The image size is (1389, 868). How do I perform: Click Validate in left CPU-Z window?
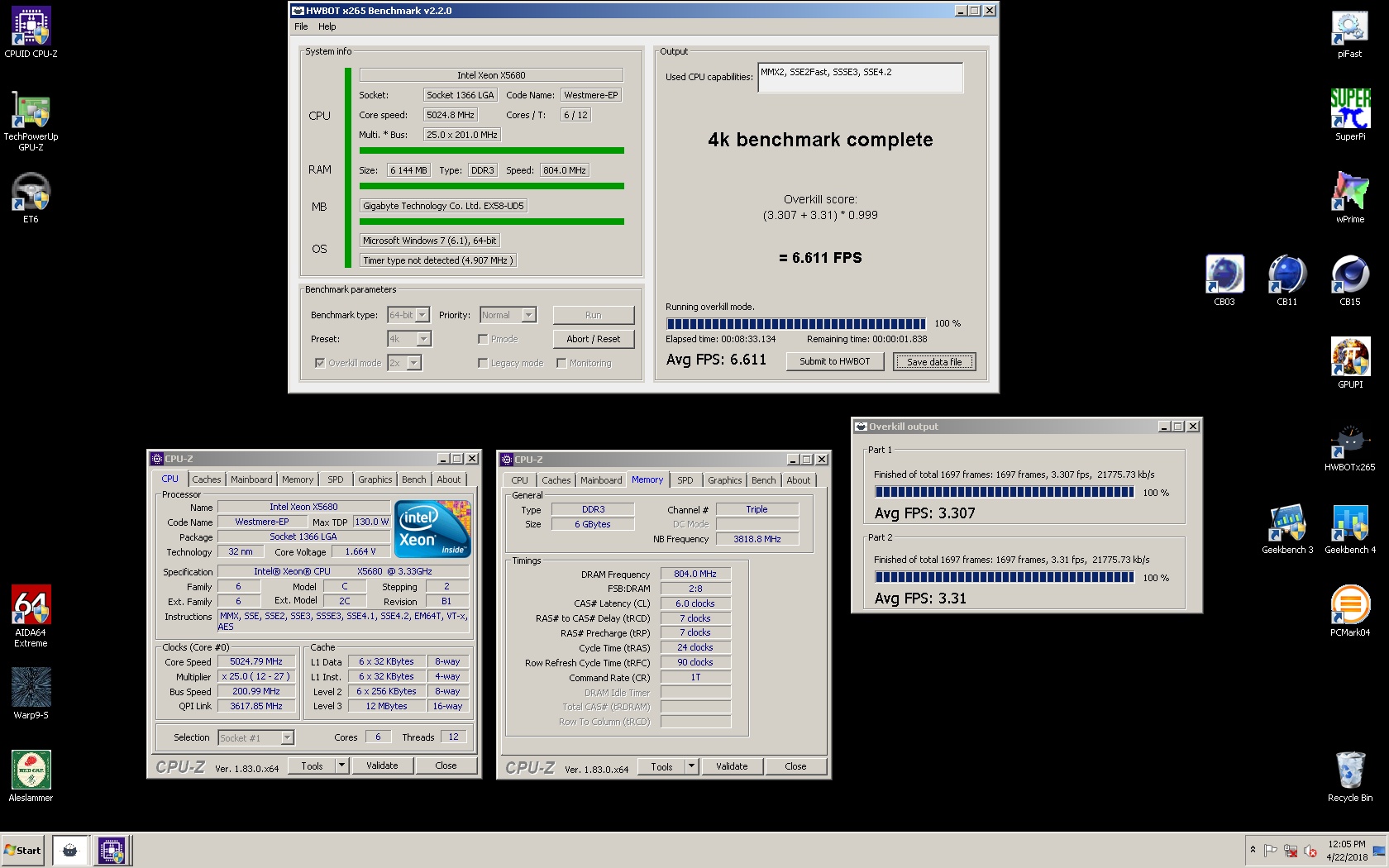pos(382,765)
